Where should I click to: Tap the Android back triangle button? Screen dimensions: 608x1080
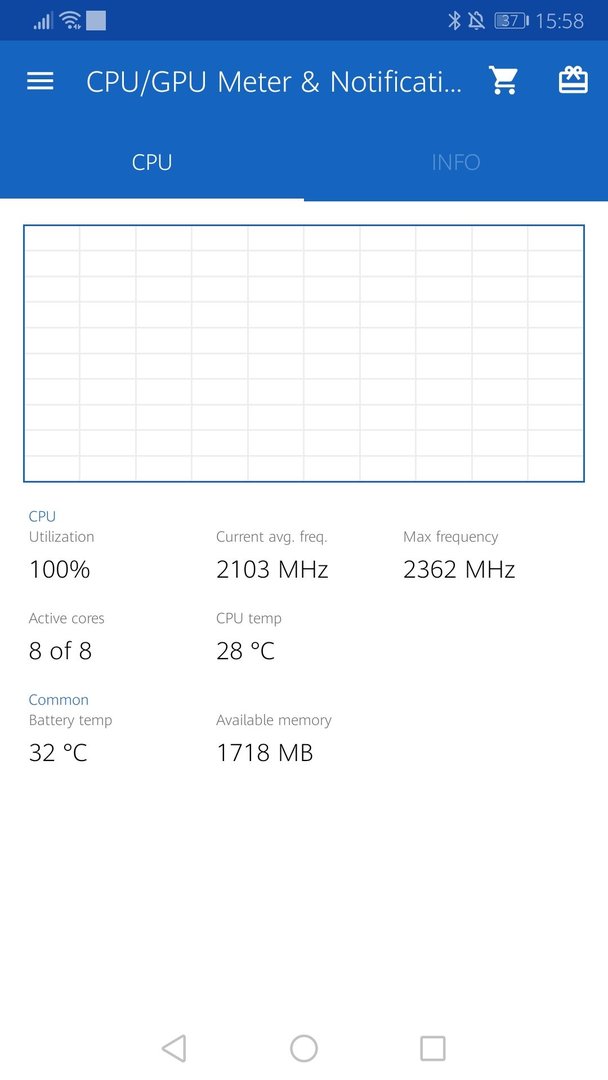tap(174, 1048)
